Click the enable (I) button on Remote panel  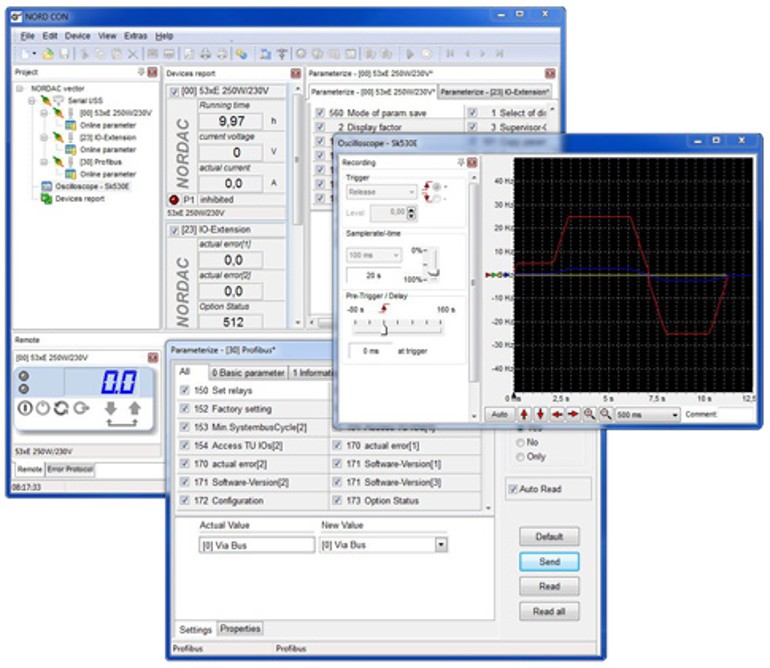(x=25, y=408)
